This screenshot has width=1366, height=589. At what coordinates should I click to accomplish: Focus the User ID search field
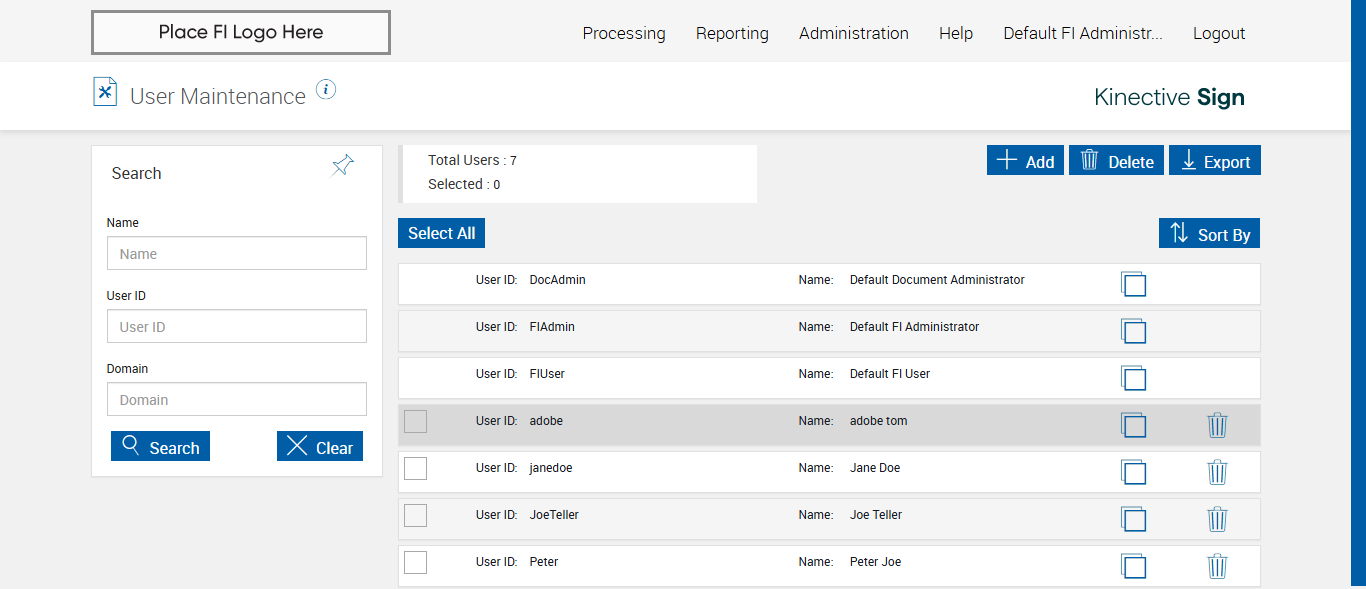pos(237,326)
